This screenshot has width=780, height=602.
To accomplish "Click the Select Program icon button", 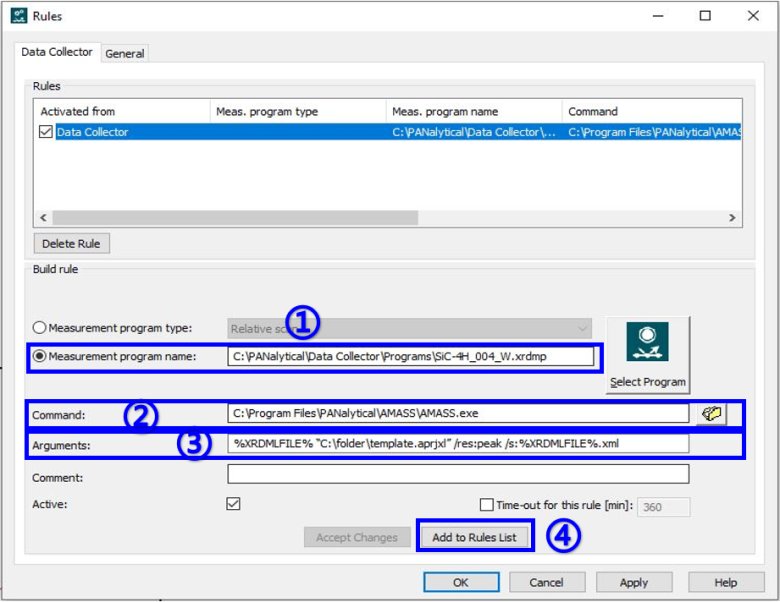I will (647, 355).
